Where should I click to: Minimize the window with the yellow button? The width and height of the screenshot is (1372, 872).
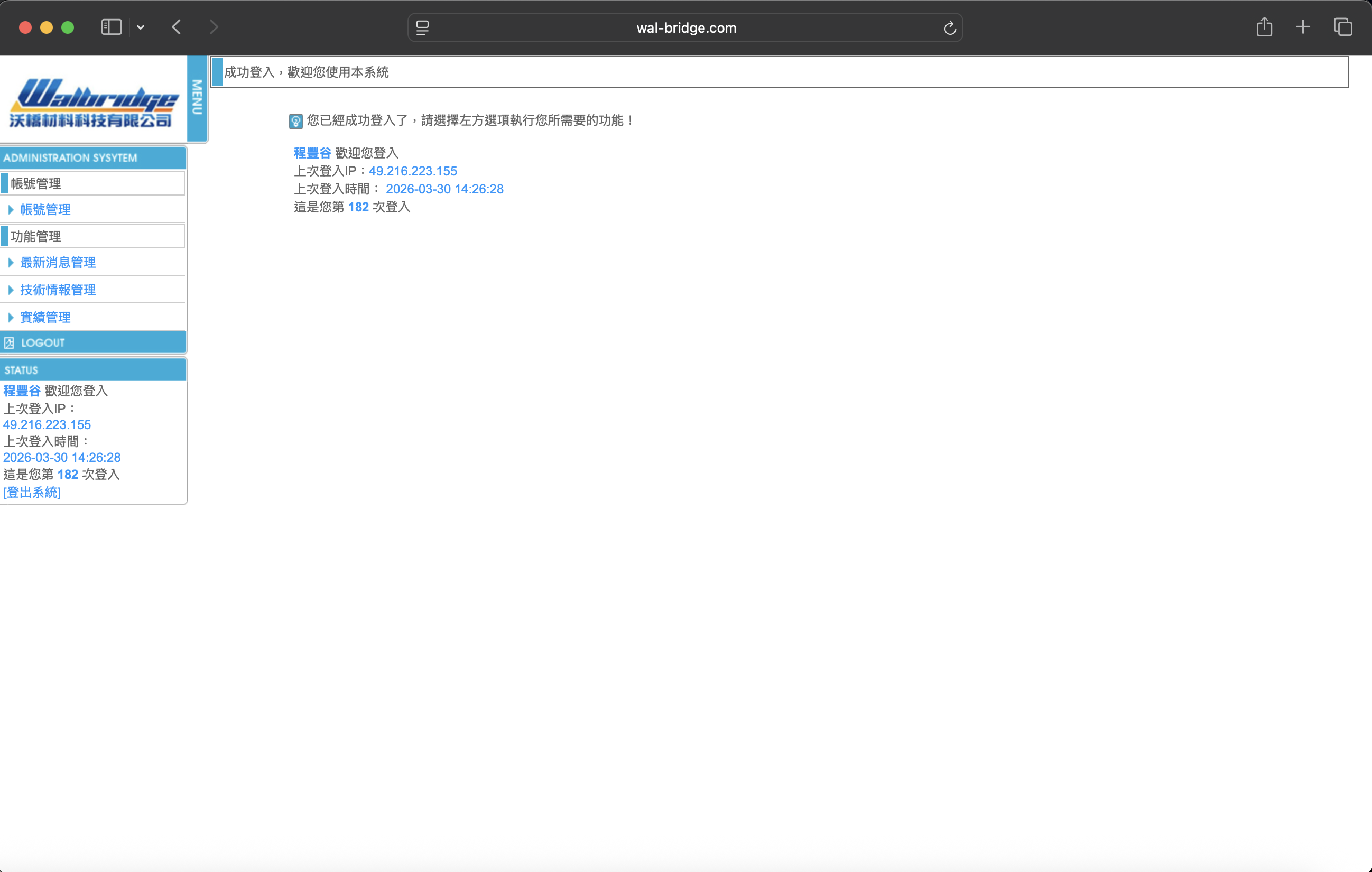[46, 27]
